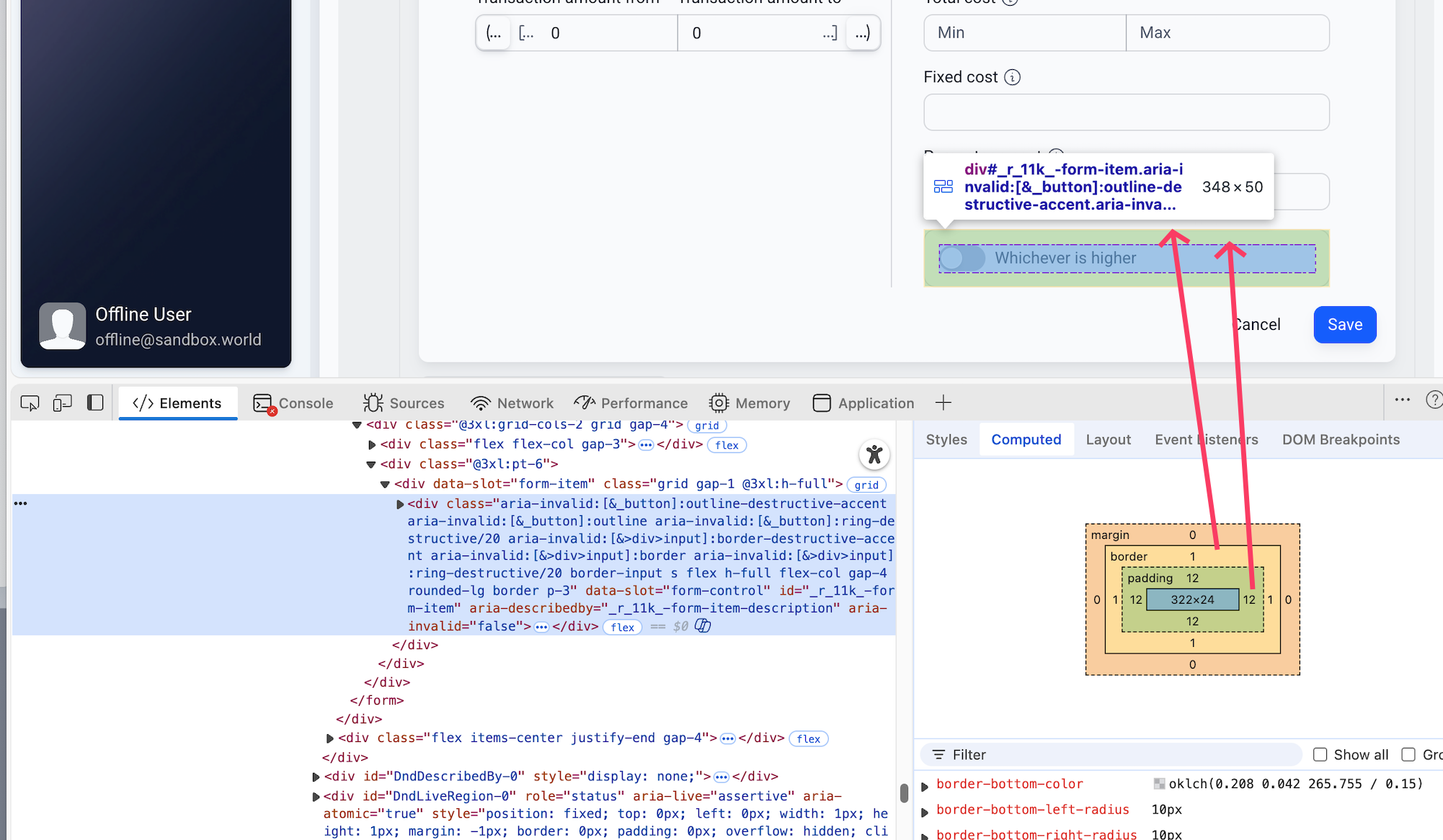
Task: Select the open-paren exclusive lower bound button
Action: click(x=494, y=33)
